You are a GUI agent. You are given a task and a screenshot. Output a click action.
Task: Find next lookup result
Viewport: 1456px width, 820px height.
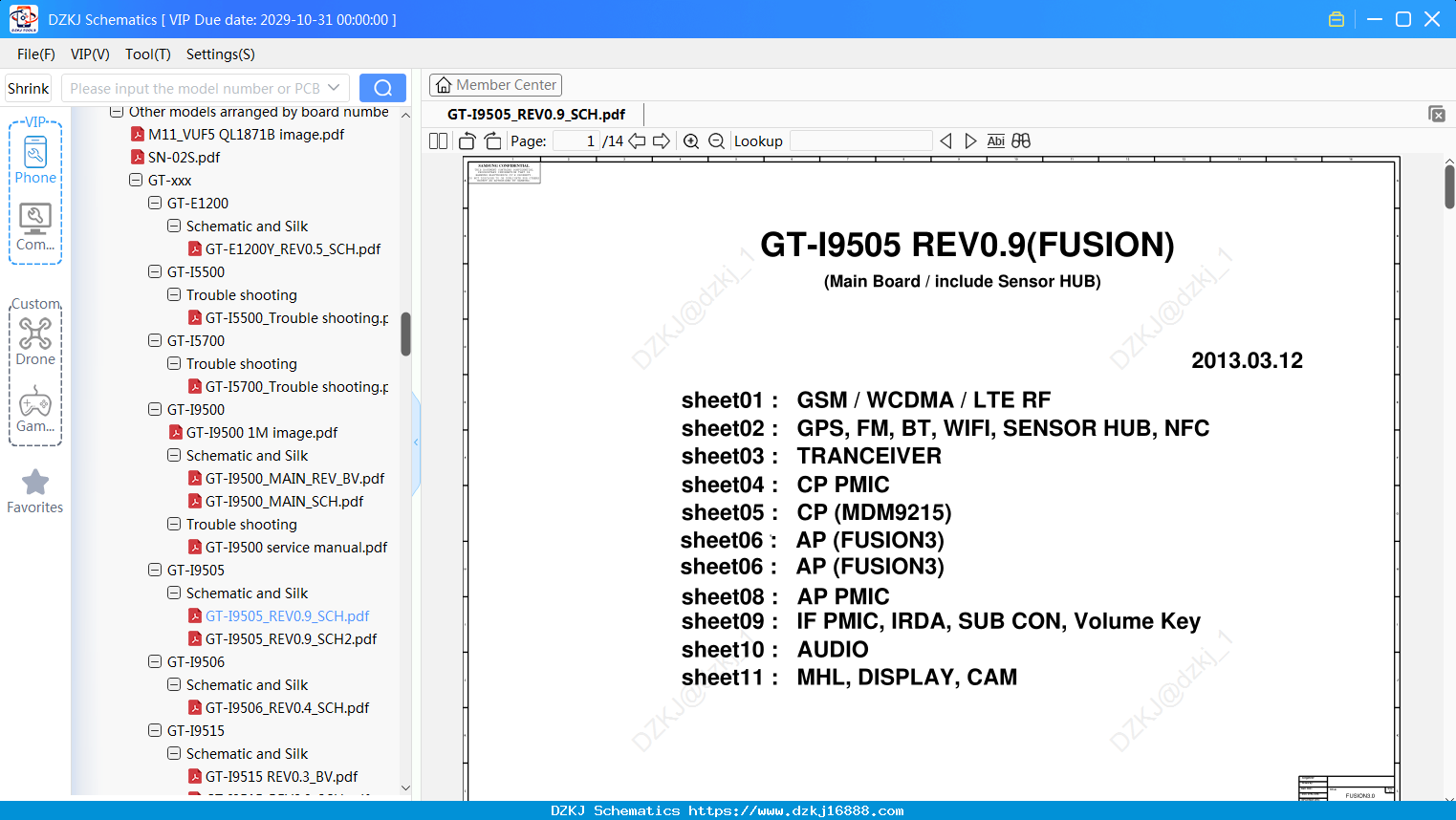(970, 141)
